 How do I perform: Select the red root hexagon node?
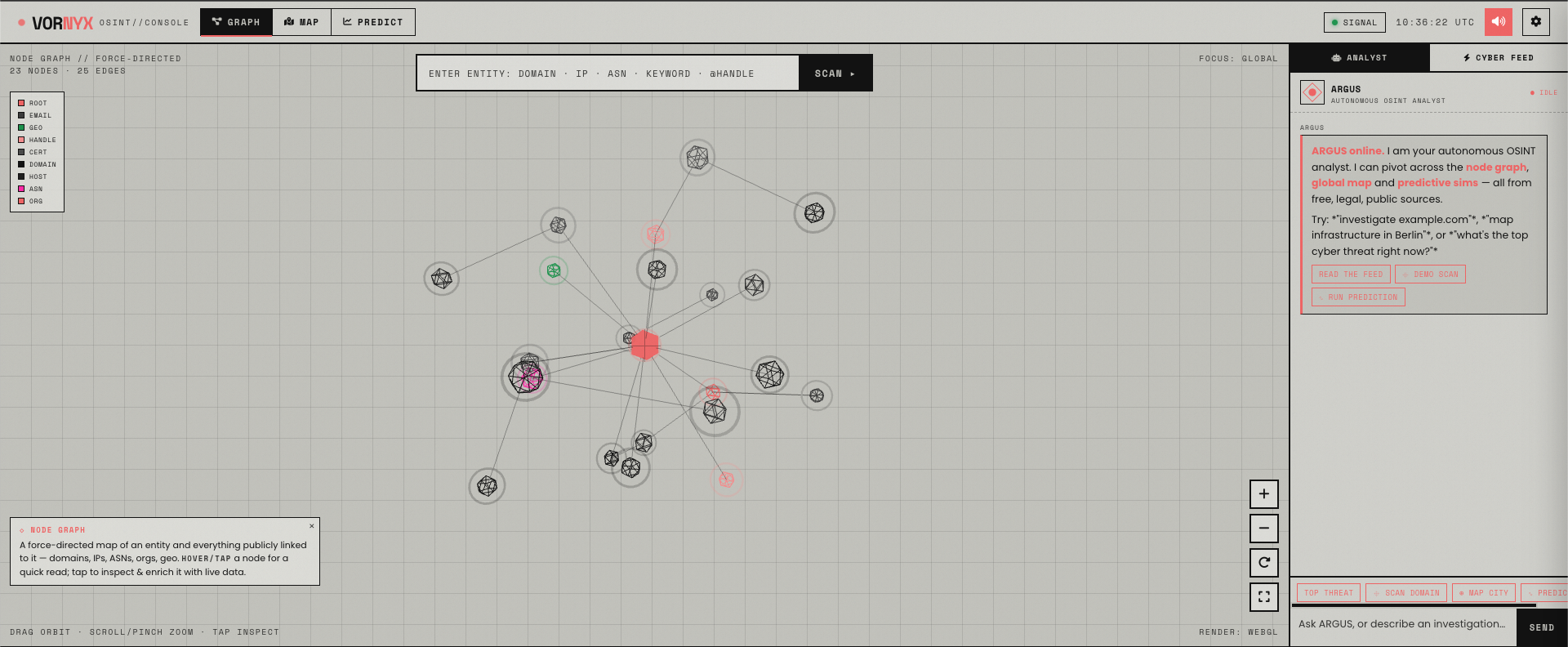pyautogui.click(x=645, y=346)
